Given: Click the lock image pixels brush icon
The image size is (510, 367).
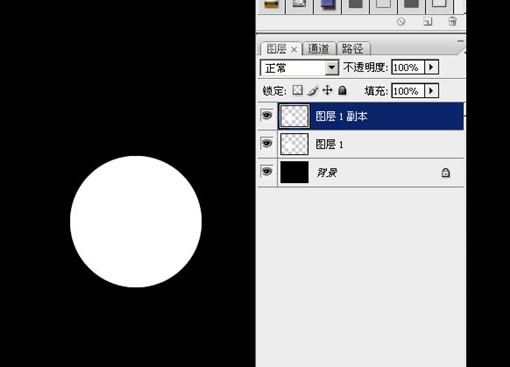Looking at the screenshot, I should 313,90.
